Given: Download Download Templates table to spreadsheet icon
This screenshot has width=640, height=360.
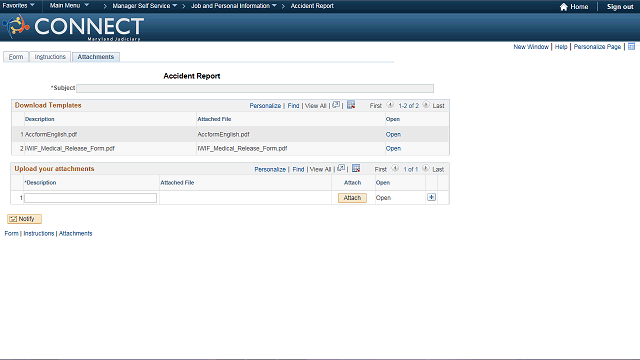Looking at the screenshot, I should pyautogui.click(x=351, y=105).
